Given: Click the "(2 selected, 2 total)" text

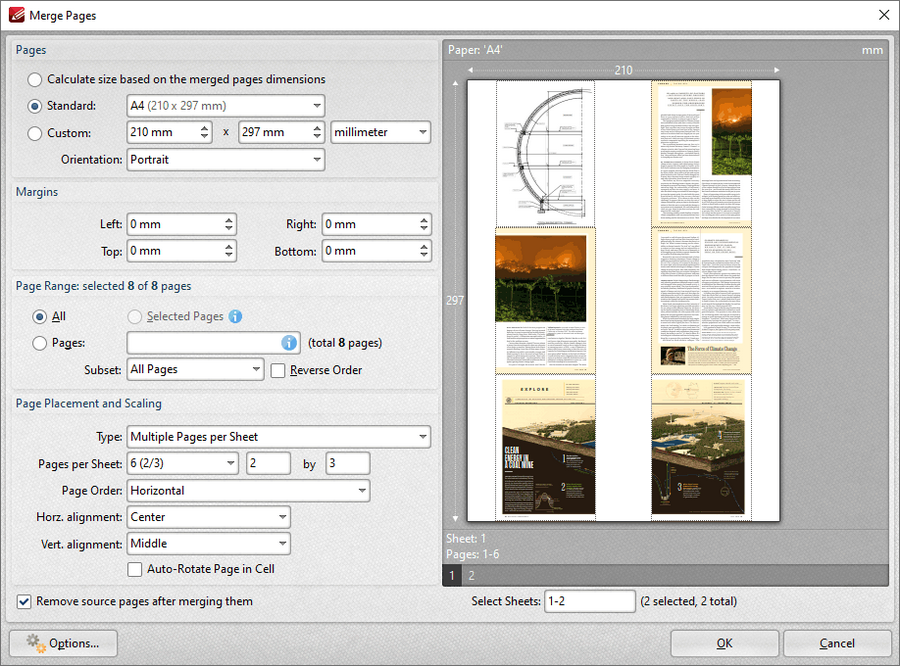Looking at the screenshot, I should (688, 601).
